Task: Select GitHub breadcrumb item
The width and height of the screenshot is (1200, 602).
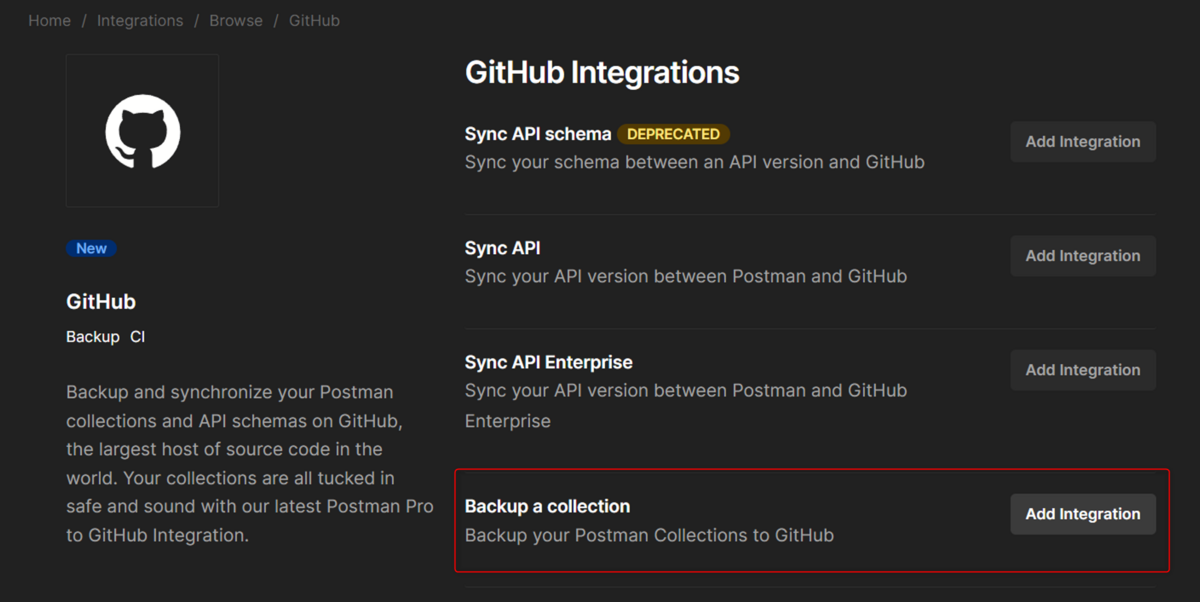Action: point(314,20)
